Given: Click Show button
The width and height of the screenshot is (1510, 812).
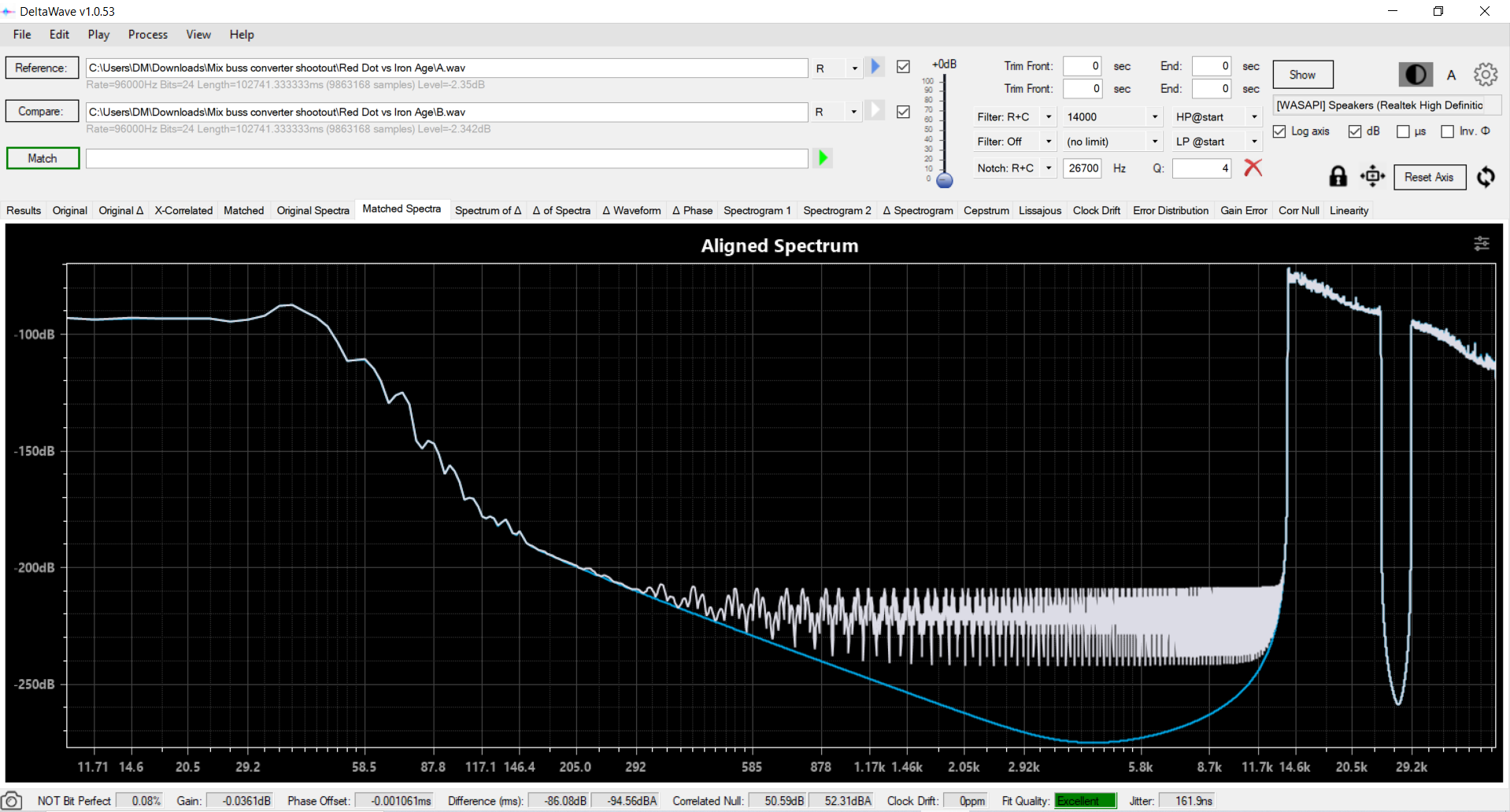Looking at the screenshot, I should point(1302,75).
